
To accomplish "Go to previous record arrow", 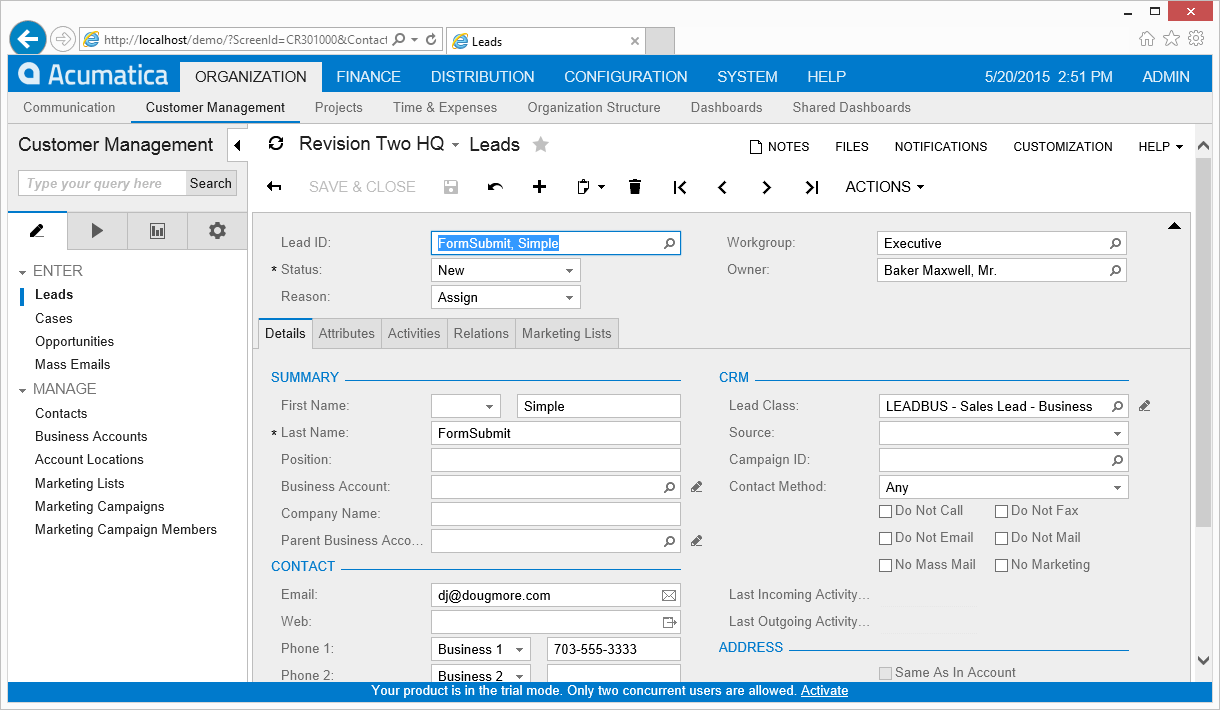I will 722,187.
